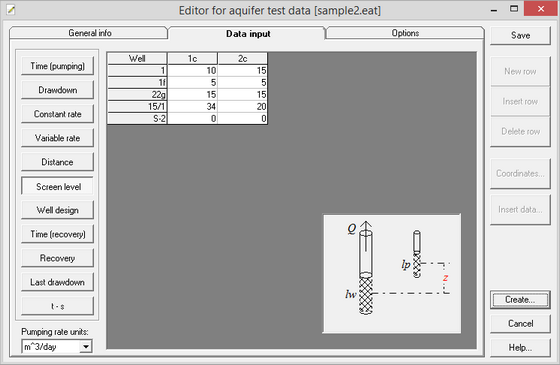Click the well name 1f row header
This screenshot has width=560, height=365.
click(137, 82)
